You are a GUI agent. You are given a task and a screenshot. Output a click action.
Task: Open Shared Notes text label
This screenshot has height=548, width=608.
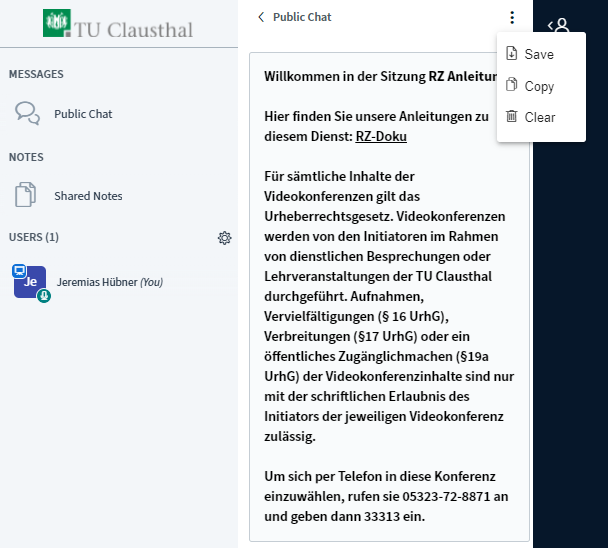tap(88, 196)
